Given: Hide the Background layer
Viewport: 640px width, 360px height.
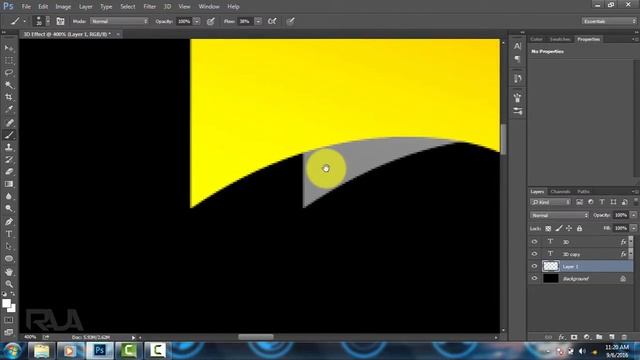Looking at the screenshot, I should pos(534,278).
